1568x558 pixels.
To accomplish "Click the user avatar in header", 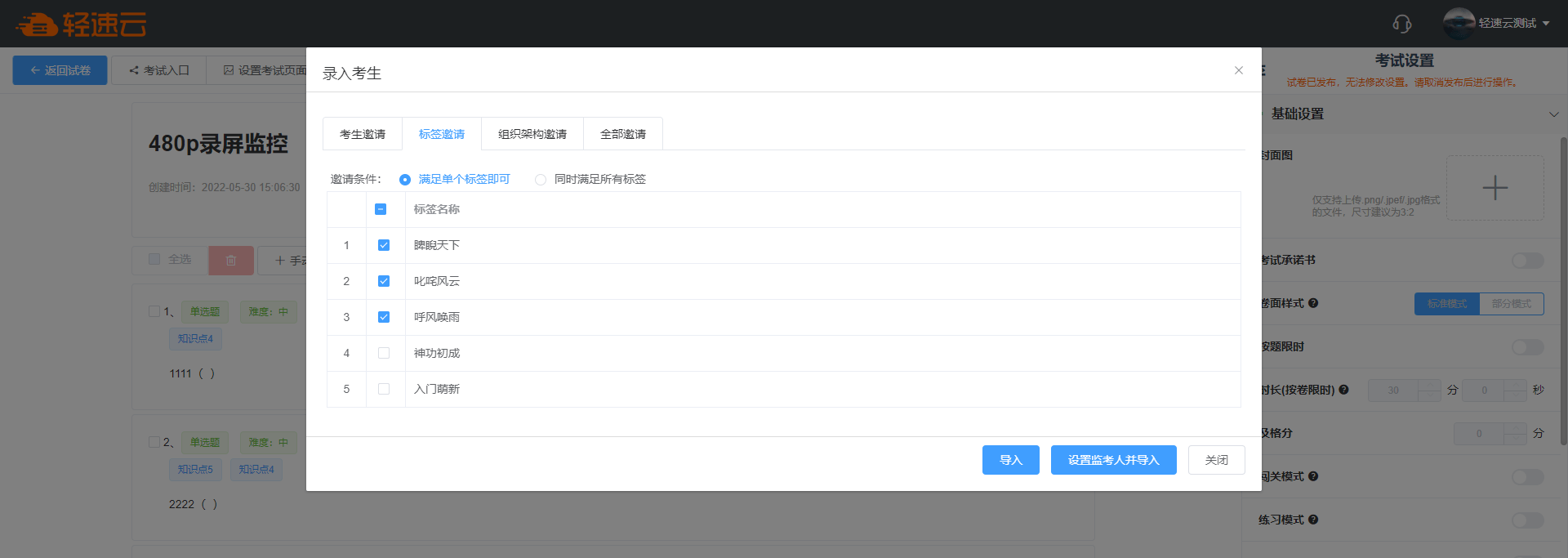I will coord(1458,23).
